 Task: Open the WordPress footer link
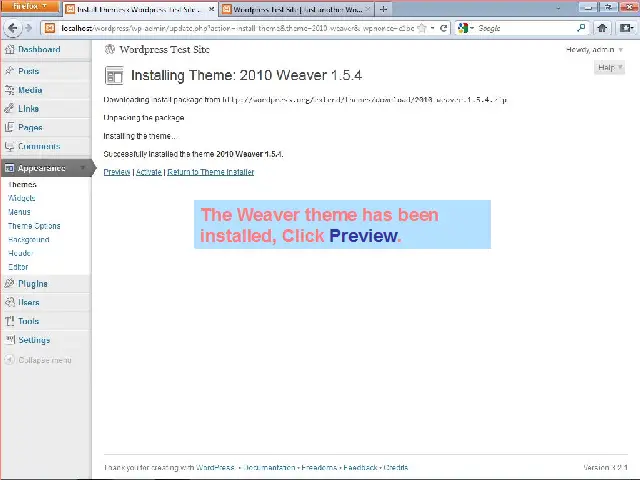pyautogui.click(x=215, y=467)
